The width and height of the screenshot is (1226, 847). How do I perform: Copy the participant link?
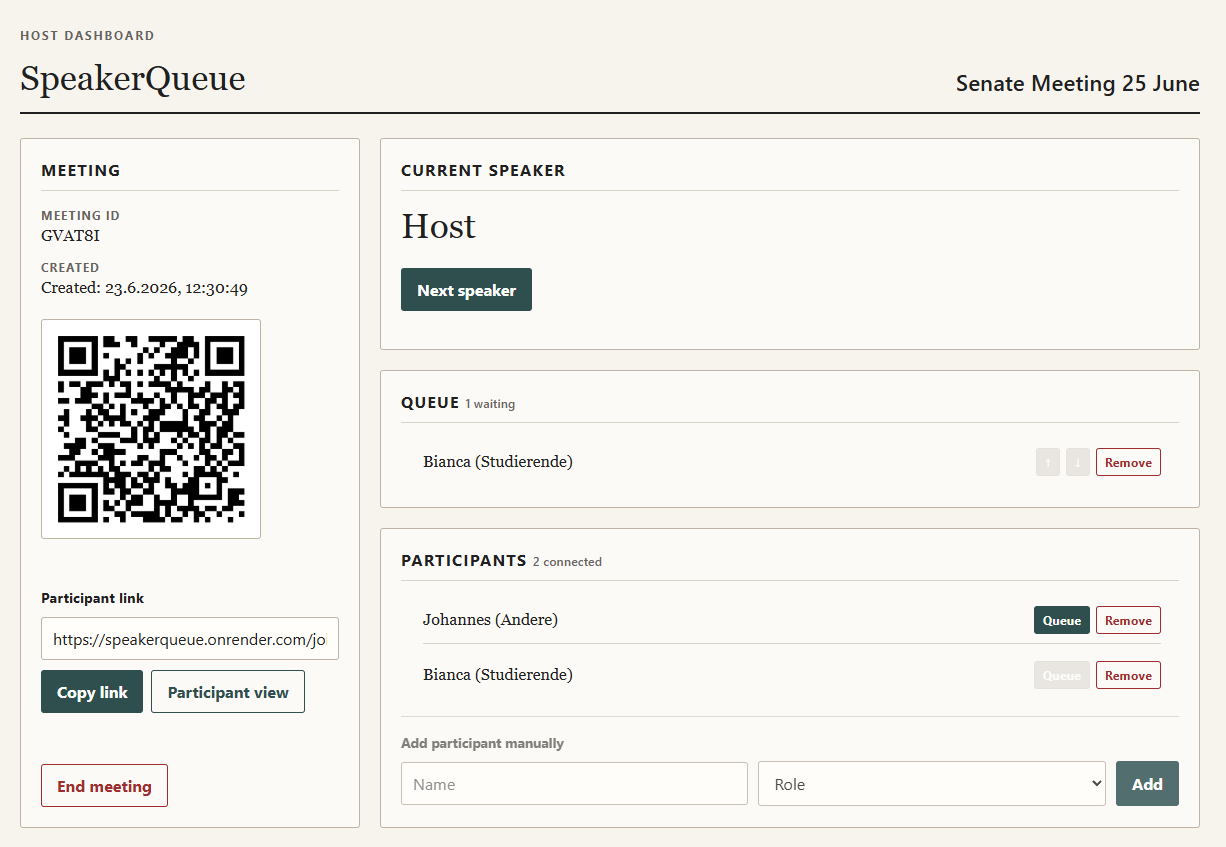[92, 692]
